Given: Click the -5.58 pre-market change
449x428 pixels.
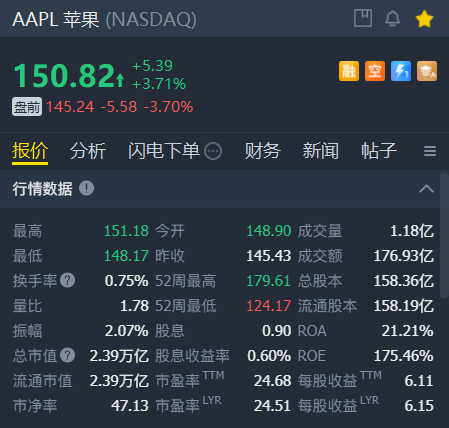Looking at the screenshot, I should pos(119,107).
